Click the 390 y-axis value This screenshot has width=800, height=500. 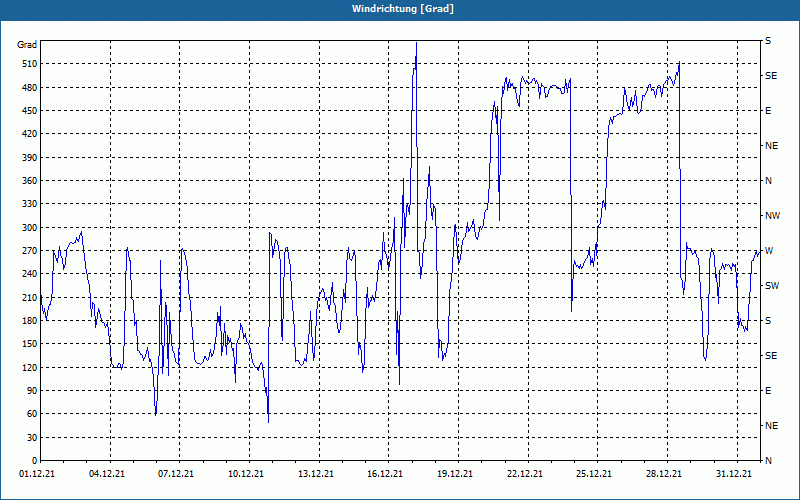[30, 157]
